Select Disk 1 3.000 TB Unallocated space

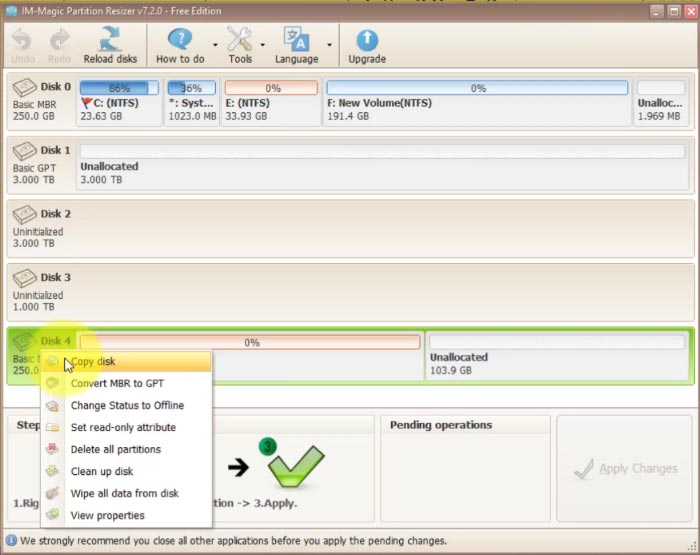pos(383,166)
